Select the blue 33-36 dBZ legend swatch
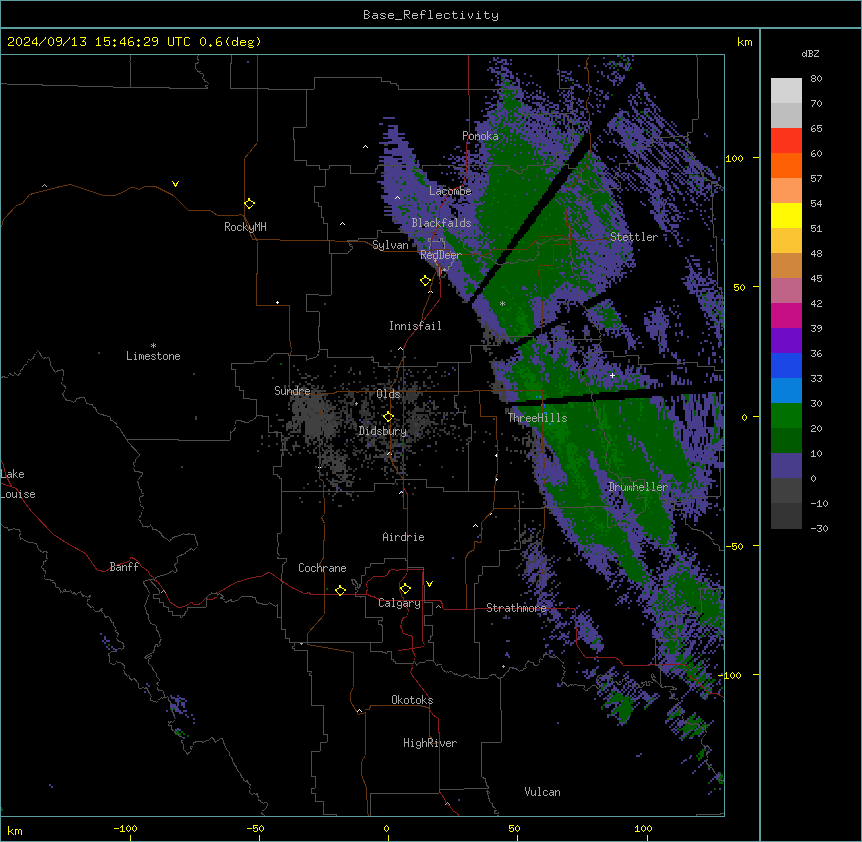 (786, 365)
